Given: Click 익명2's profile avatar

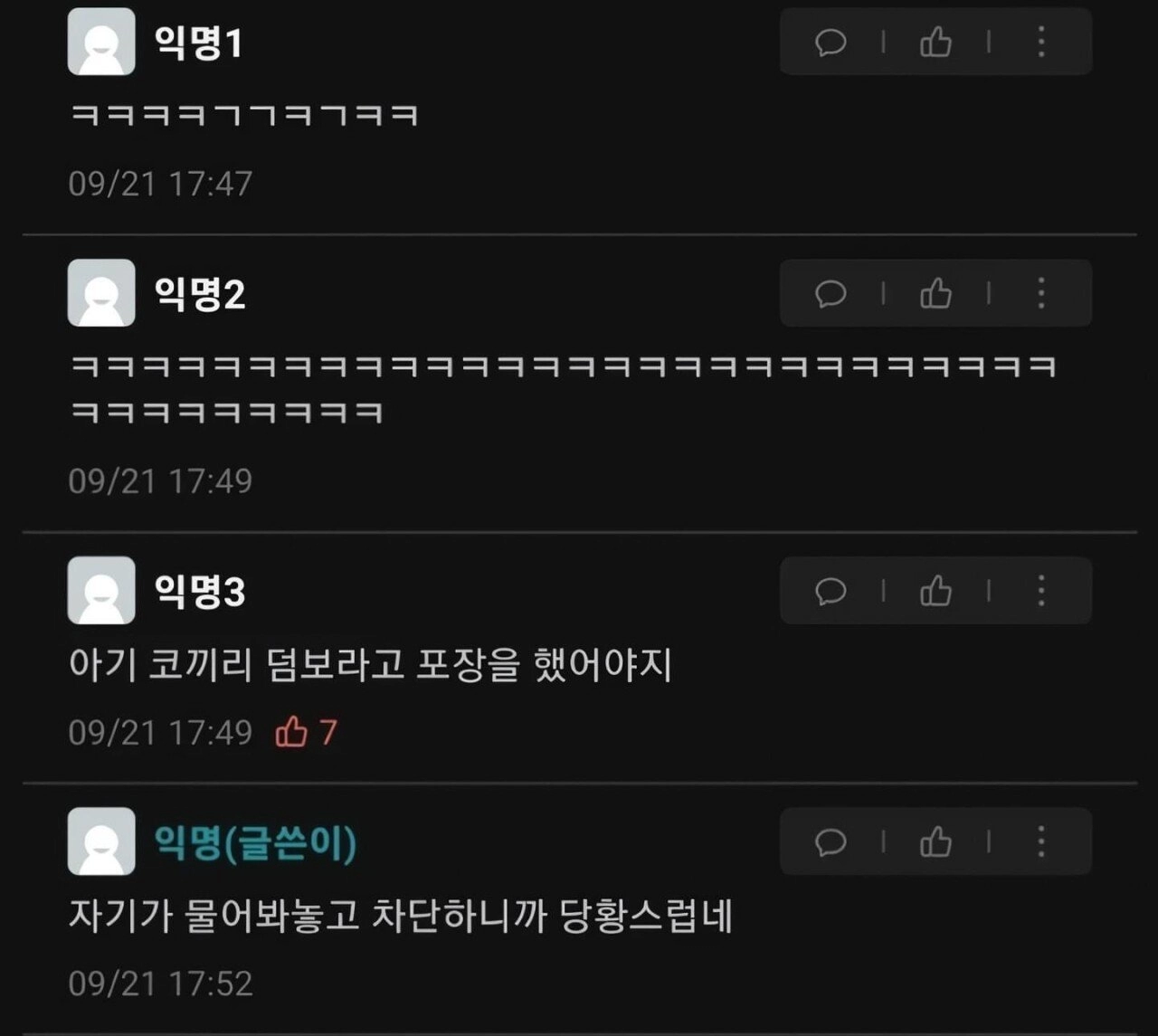Looking at the screenshot, I should [101, 293].
